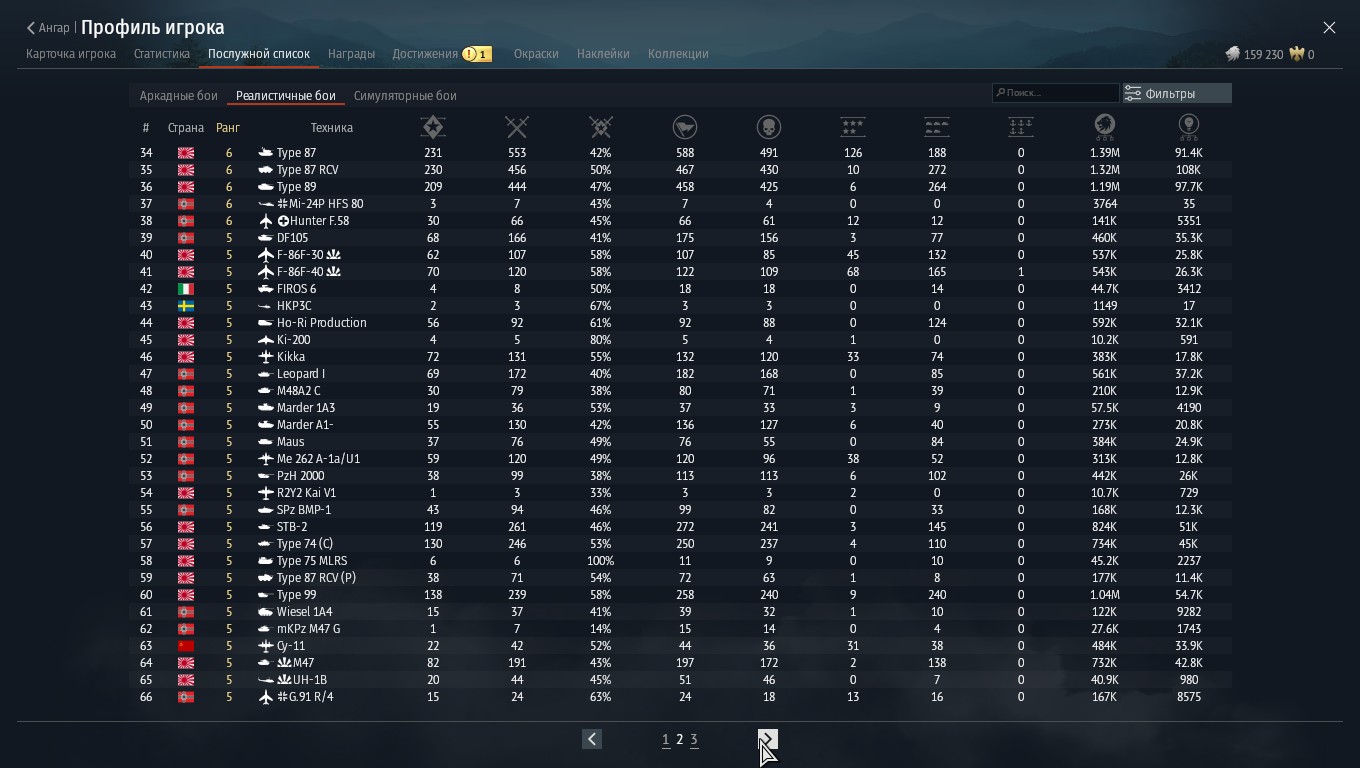Select the Wiesel 1A4 vehicle name
Image resolution: width=1360 pixels, height=768 pixels.
coord(304,612)
